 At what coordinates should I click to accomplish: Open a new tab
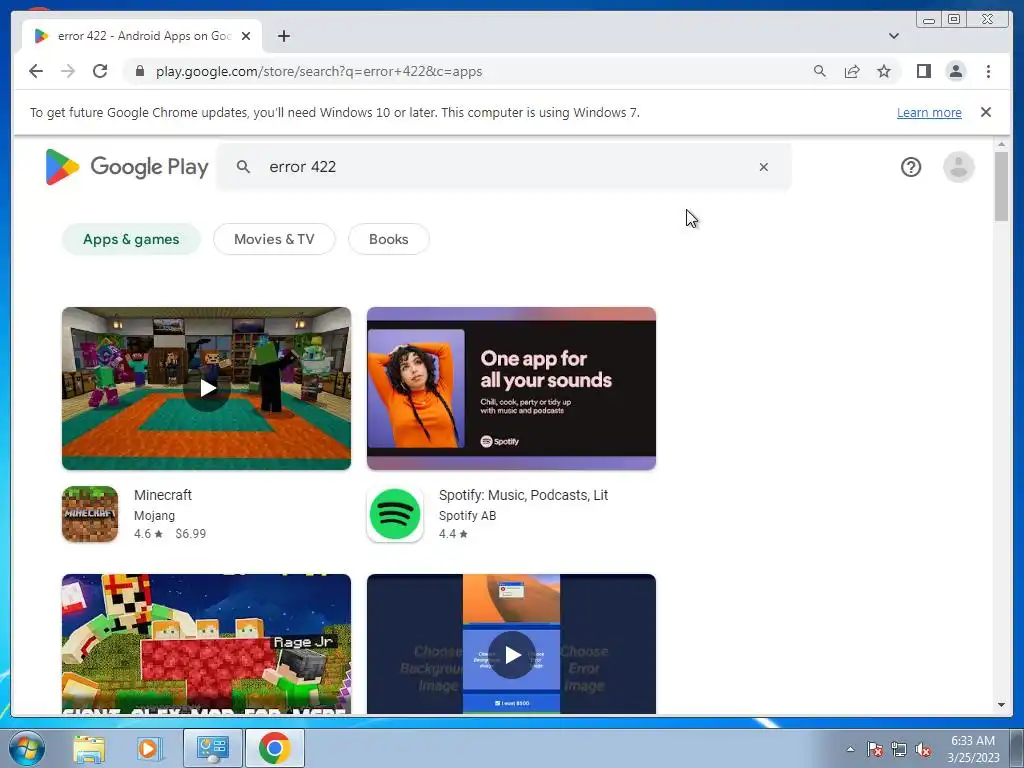pos(283,36)
